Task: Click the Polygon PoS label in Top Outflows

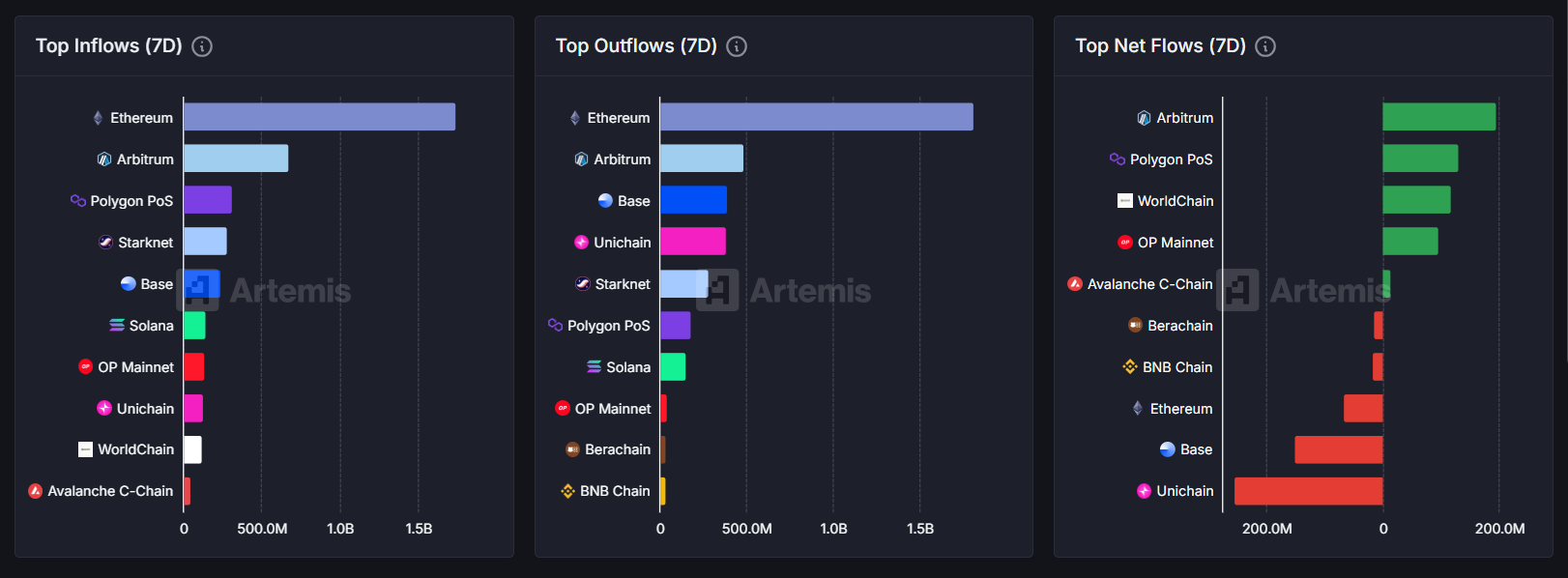Action: (609, 326)
